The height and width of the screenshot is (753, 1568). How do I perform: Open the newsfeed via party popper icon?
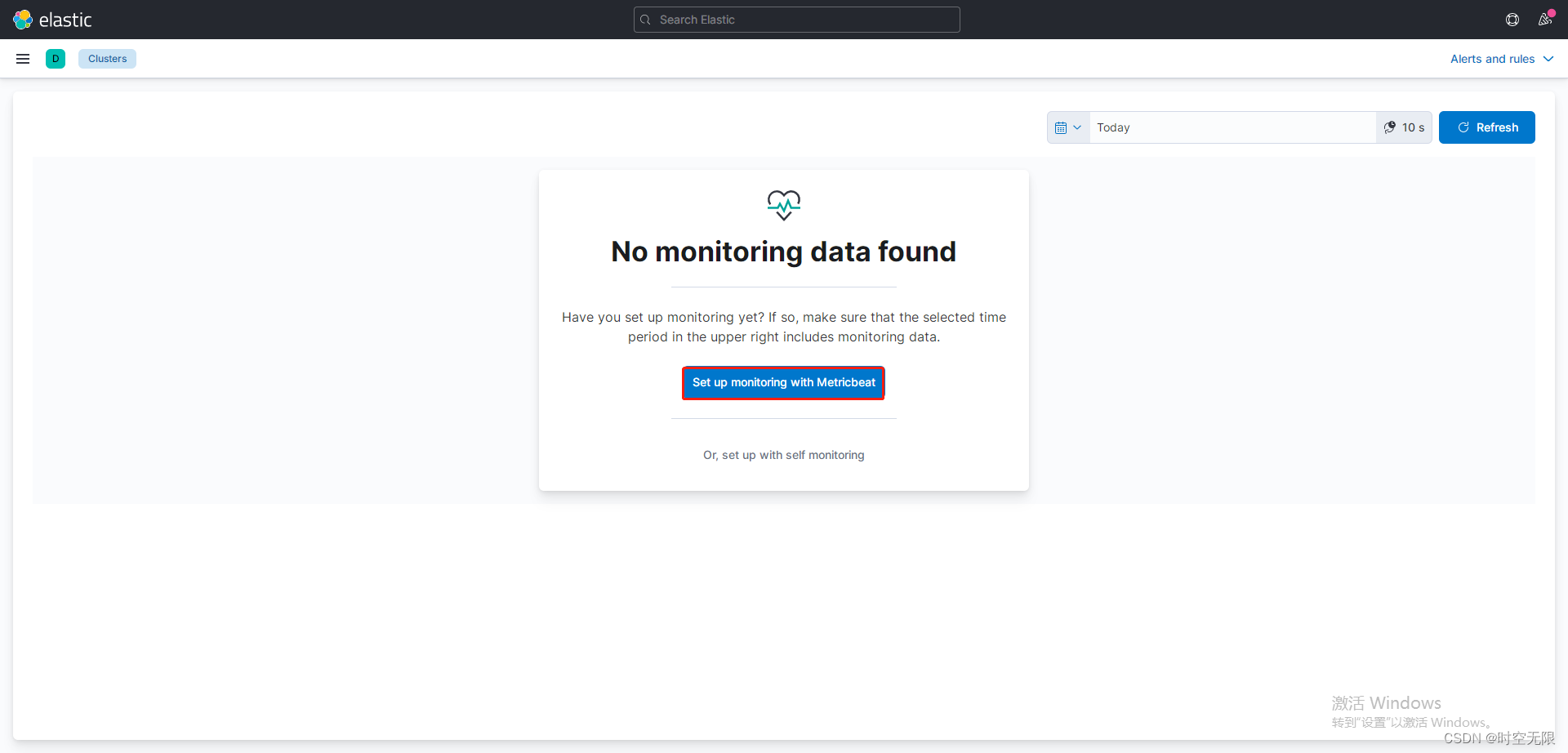(x=1545, y=19)
